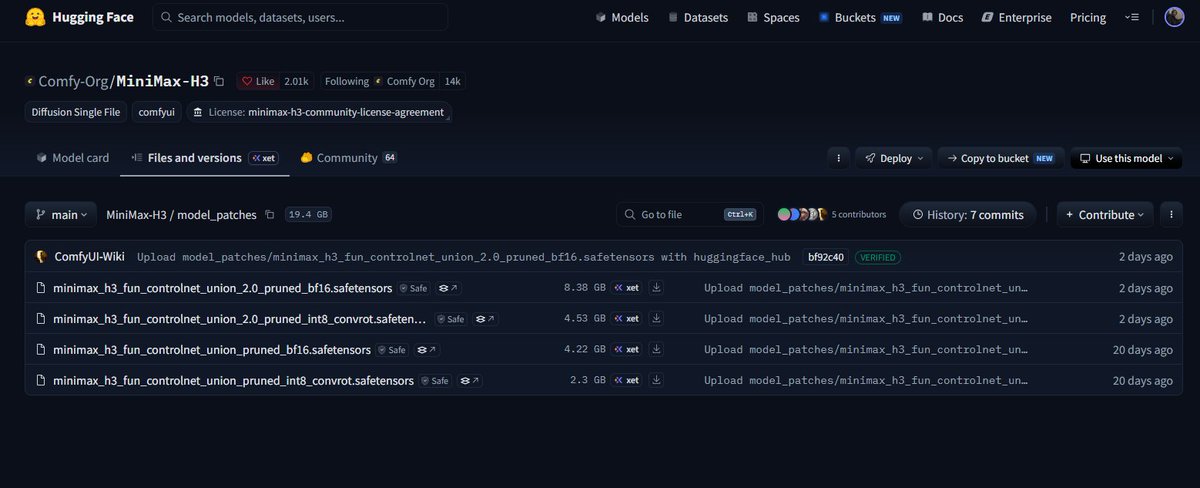Open the Models navigation link
The height and width of the screenshot is (488, 1200).
coord(621,17)
